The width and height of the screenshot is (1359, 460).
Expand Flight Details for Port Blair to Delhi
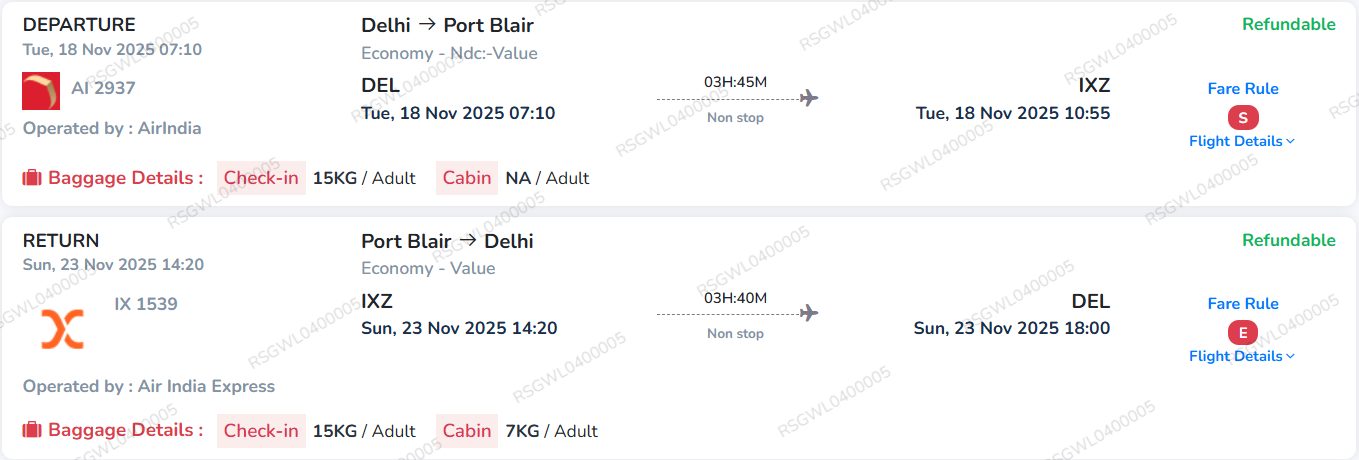(x=1241, y=356)
